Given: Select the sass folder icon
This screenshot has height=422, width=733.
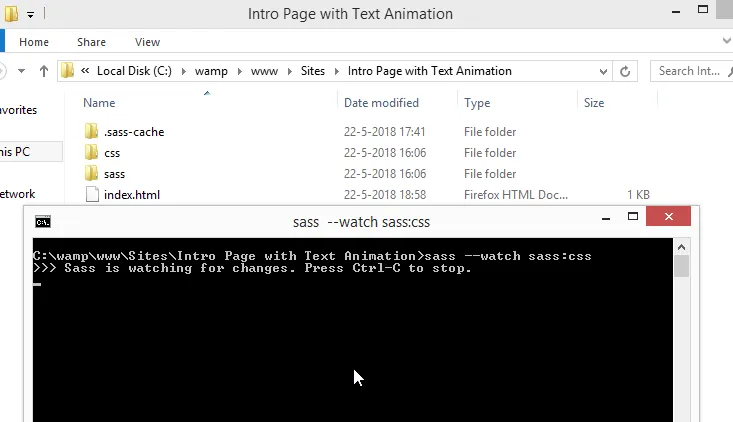Looking at the screenshot, I should click(92, 173).
